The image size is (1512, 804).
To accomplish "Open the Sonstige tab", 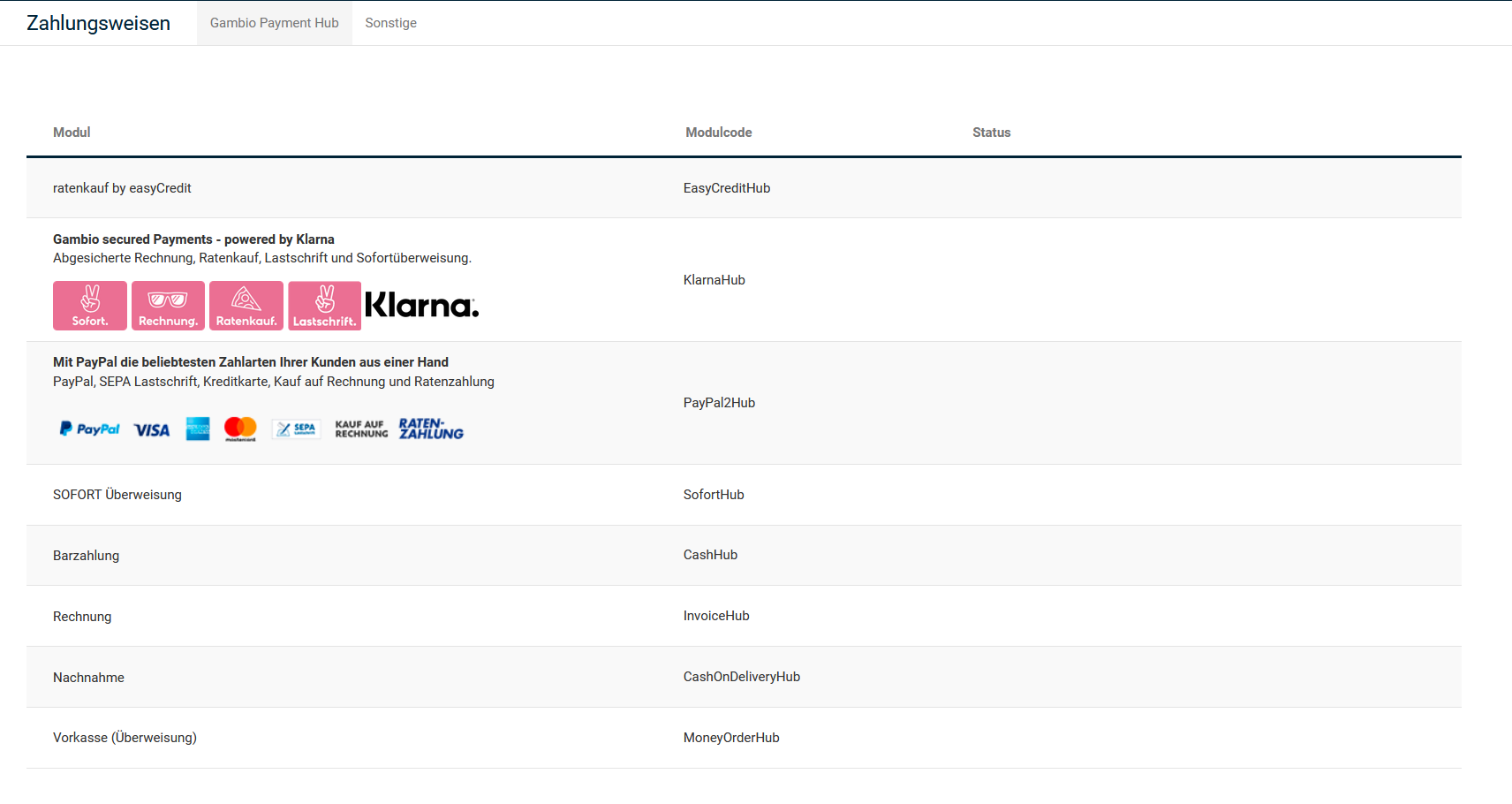I will pyautogui.click(x=390, y=23).
